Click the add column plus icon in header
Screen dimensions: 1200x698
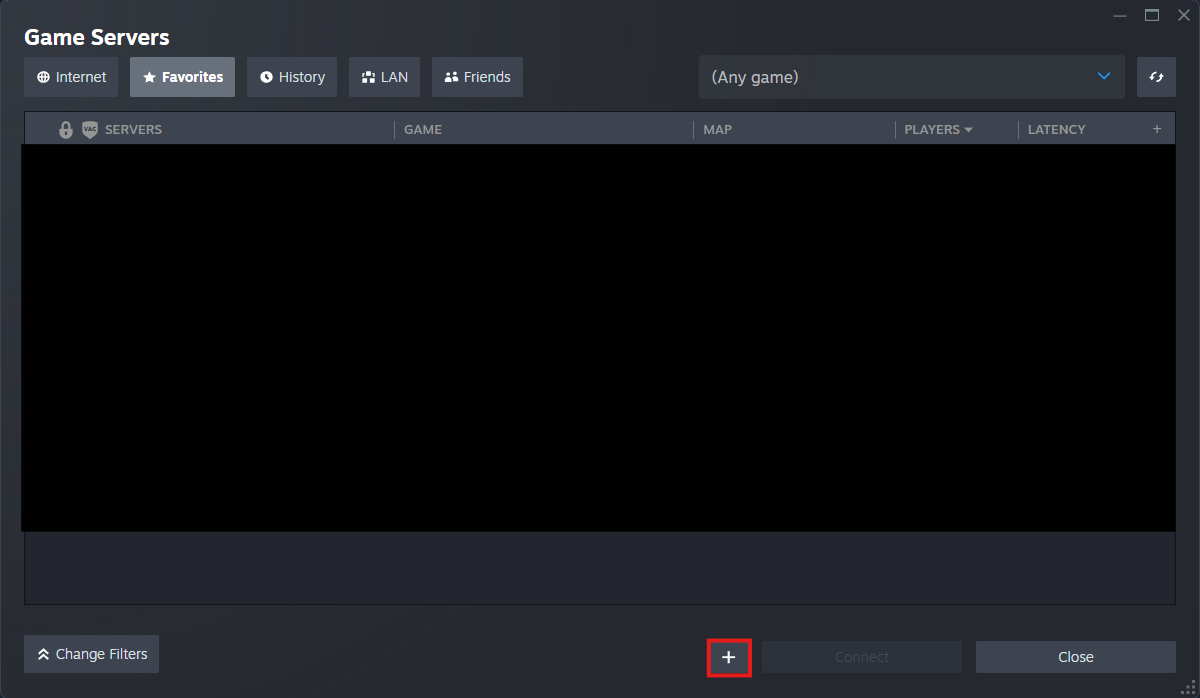(x=1157, y=129)
